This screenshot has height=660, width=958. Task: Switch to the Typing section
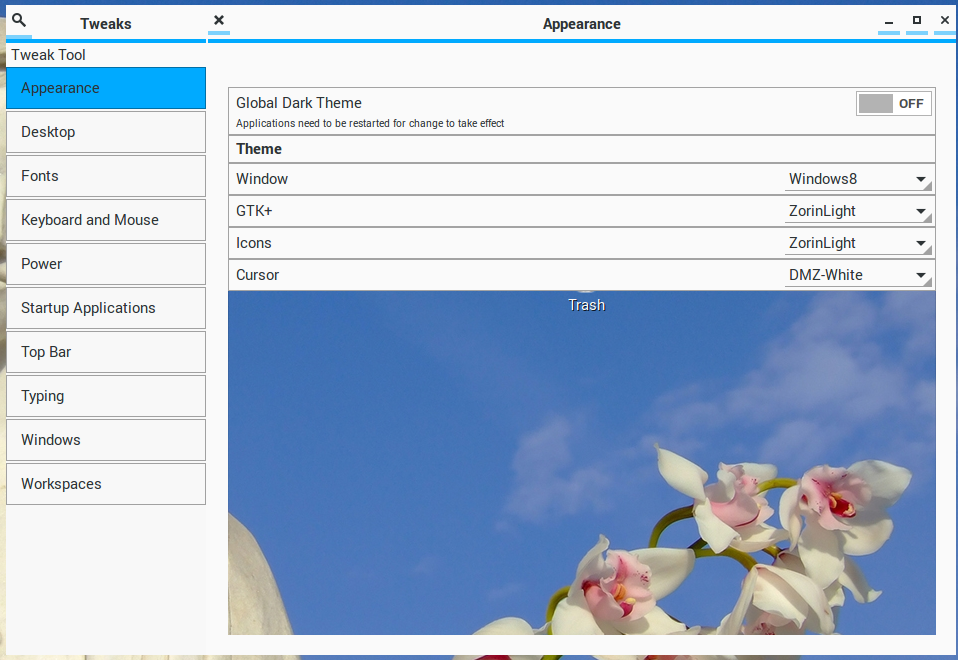coord(106,397)
